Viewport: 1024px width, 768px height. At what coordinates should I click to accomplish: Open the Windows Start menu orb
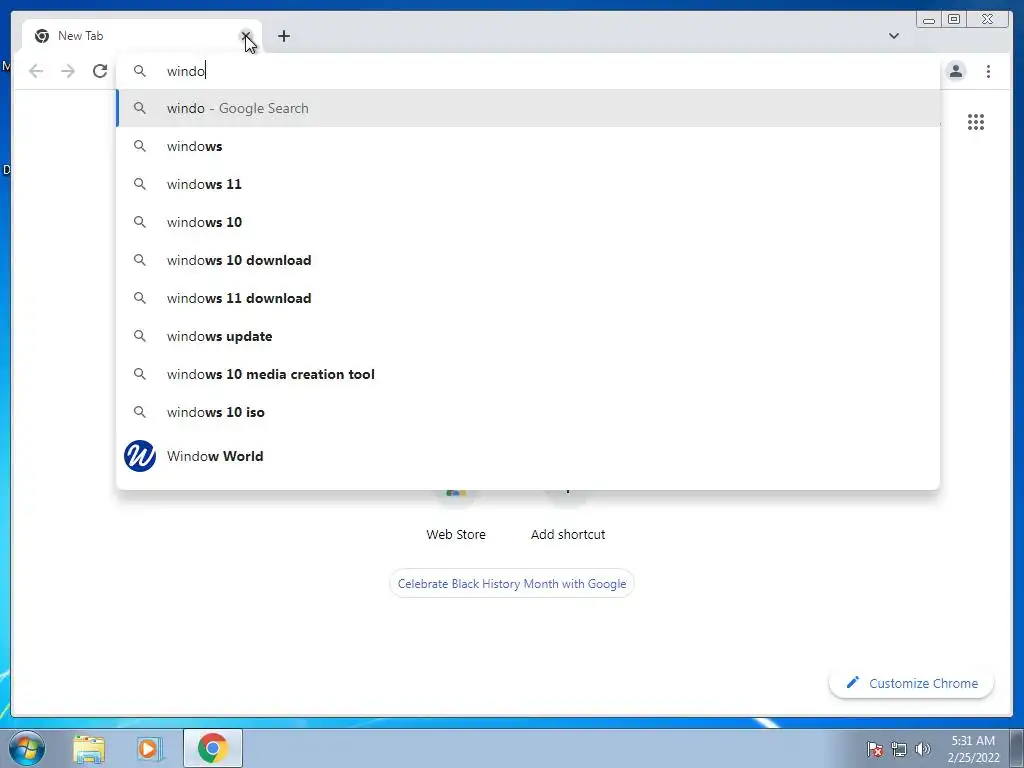27,748
